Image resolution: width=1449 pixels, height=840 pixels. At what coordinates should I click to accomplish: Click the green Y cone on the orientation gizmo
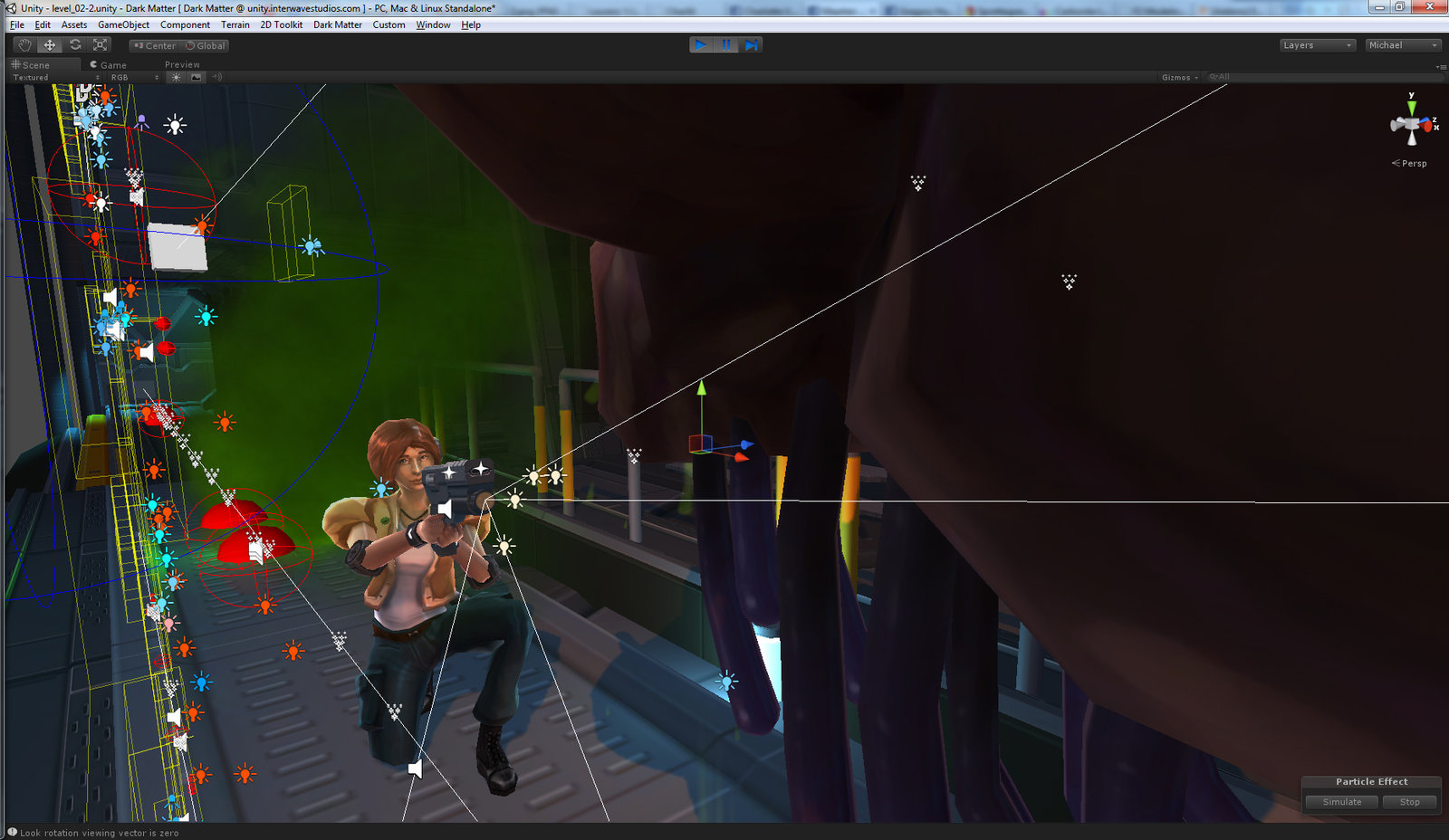tap(1411, 107)
